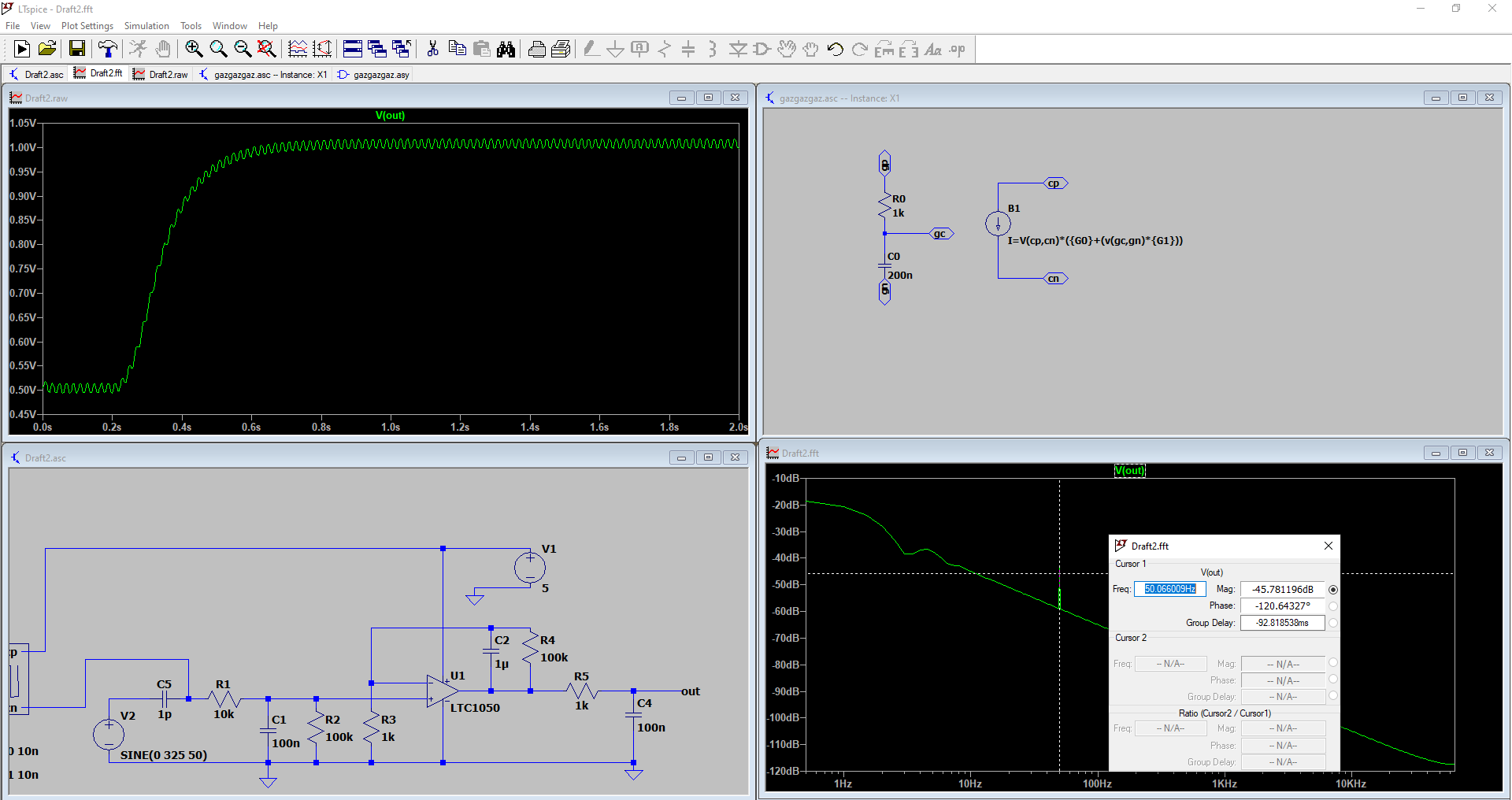
Task: Click Zoom Full Extents magnifier with red X
Action: pyautogui.click(x=267, y=49)
